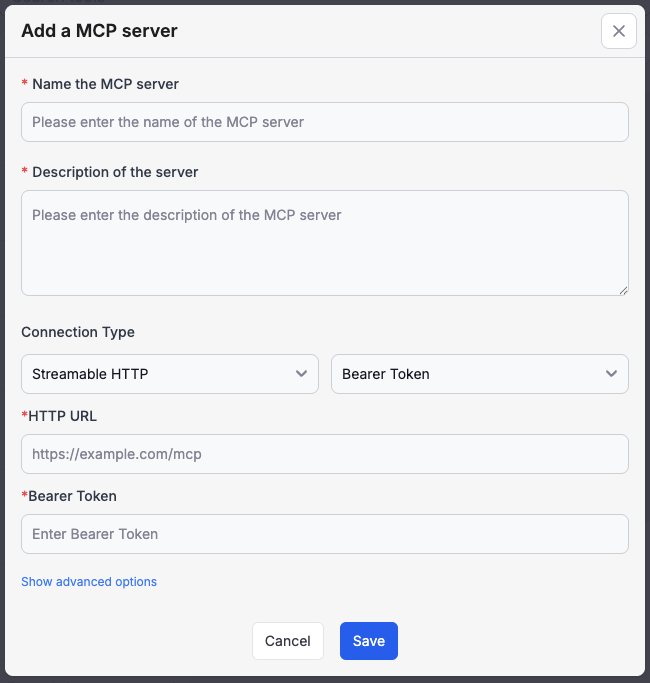Click the "HTTP URL" field label

(63, 416)
